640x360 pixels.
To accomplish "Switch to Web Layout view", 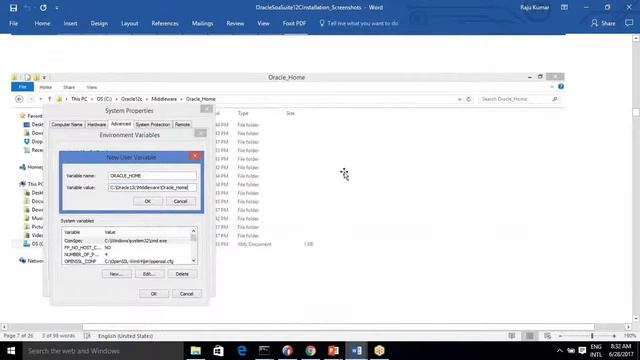I will click(x=547, y=336).
